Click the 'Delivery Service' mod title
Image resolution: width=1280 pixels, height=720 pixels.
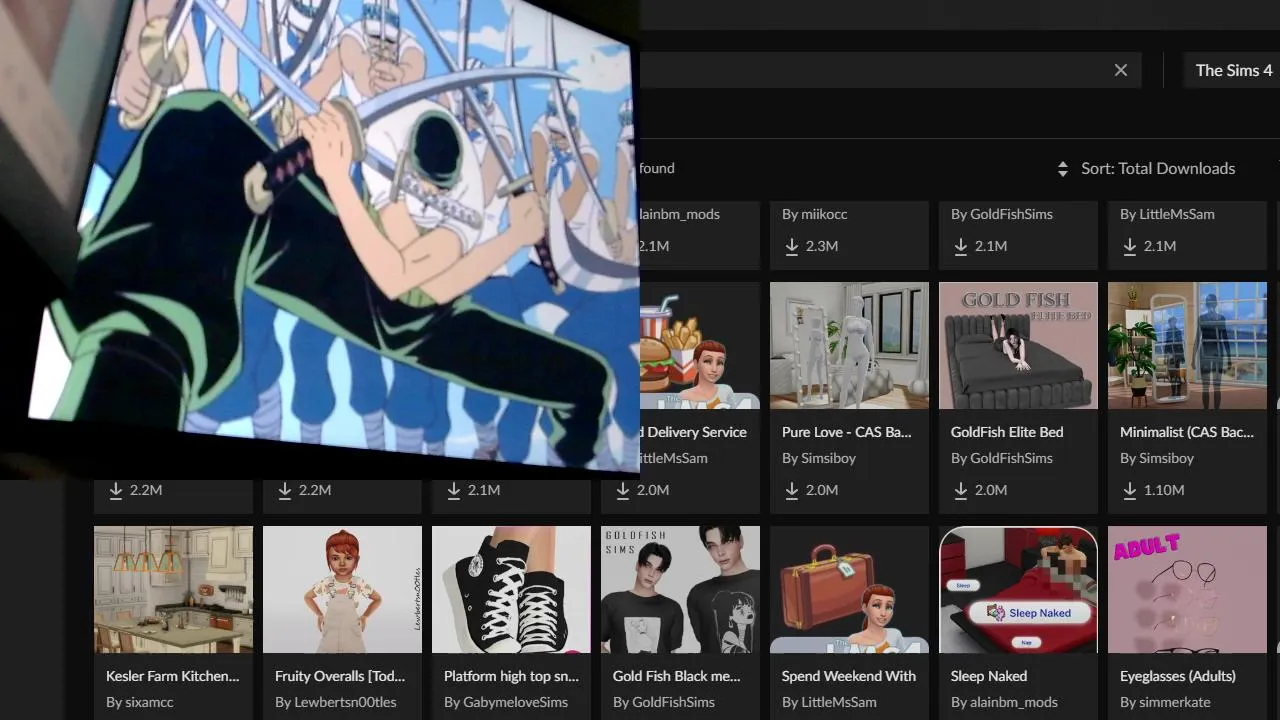(695, 432)
